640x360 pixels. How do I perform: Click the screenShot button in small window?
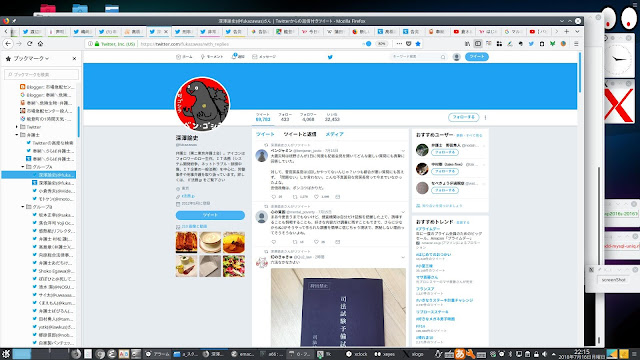[613, 280]
